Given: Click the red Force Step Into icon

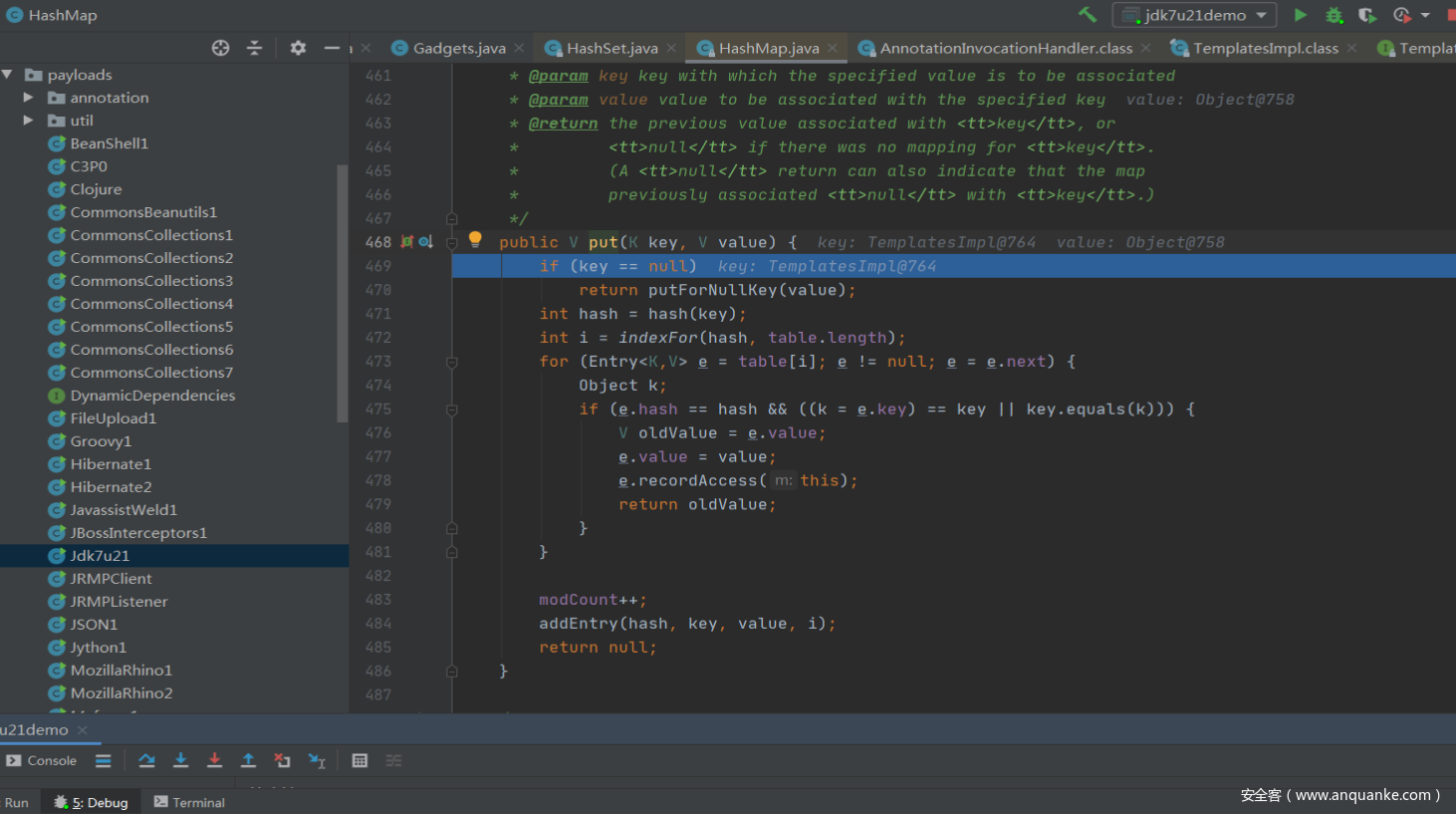Looking at the screenshot, I should 214,760.
